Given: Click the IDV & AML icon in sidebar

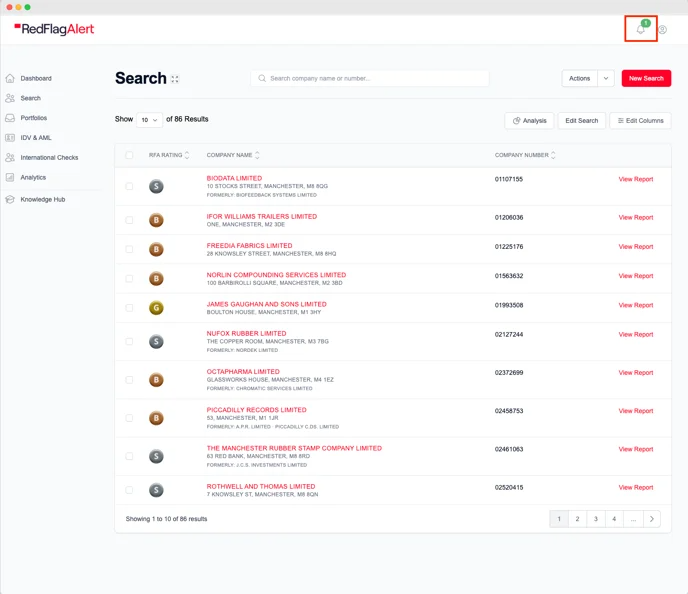Looking at the screenshot, I should click(x=10, y=138).
